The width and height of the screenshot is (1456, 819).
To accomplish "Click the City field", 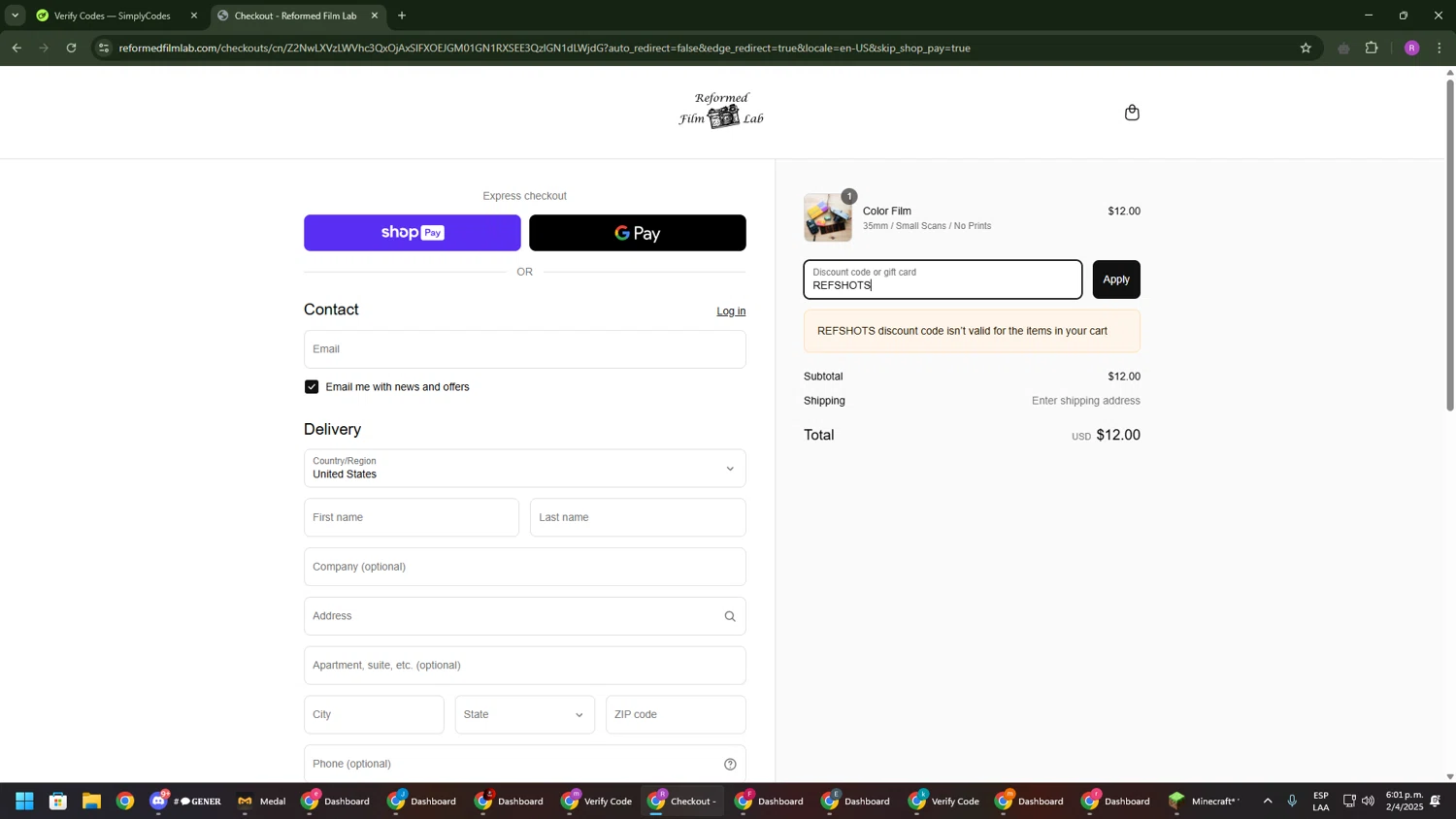I will (374, 715).
